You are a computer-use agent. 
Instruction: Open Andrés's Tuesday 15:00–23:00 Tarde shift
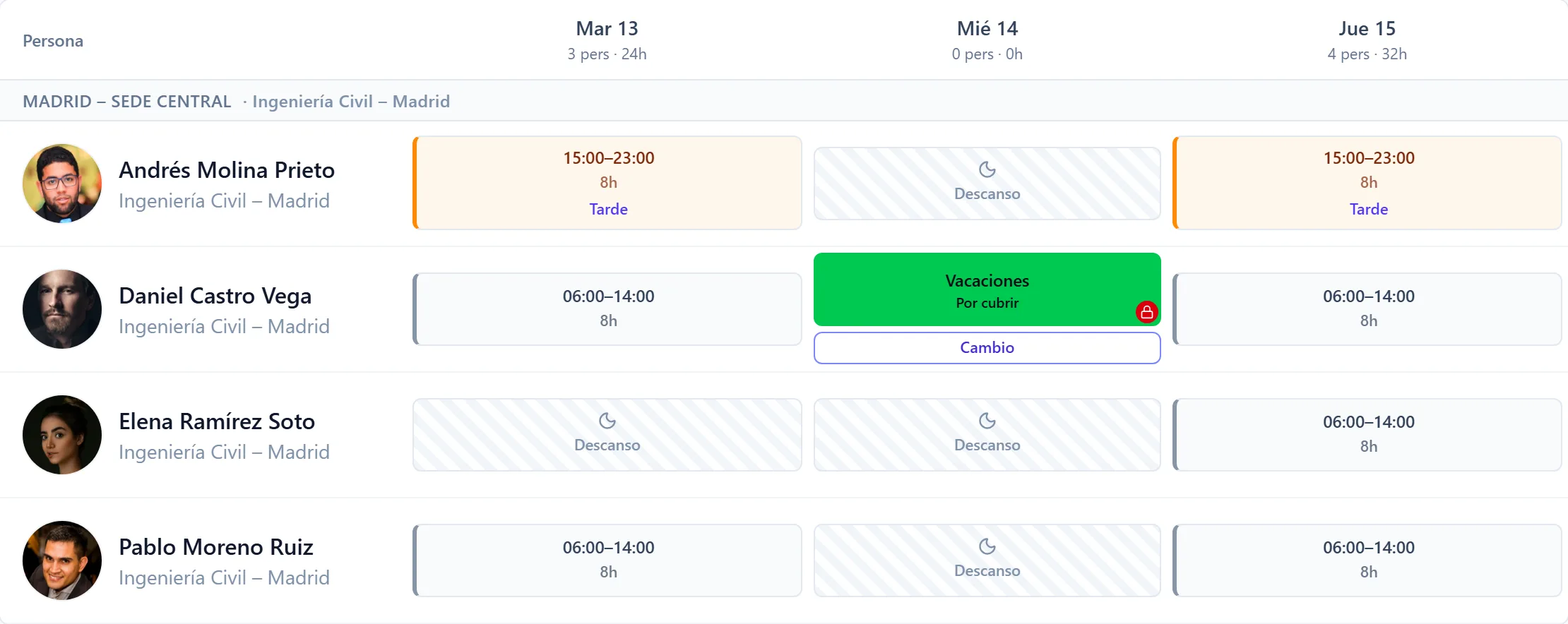point(607,183)
